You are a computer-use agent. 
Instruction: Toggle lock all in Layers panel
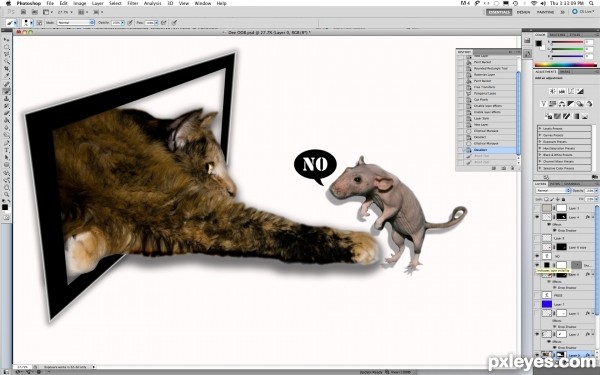point(563,199)
